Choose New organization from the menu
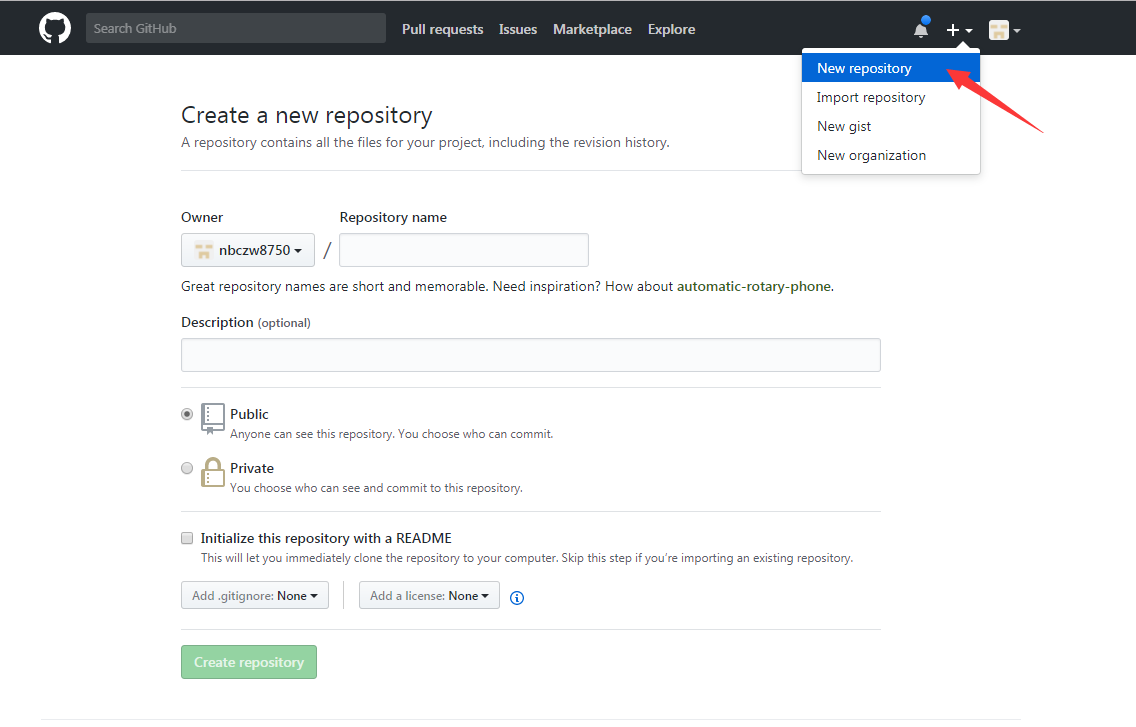The height and width of the screenshot is (727, 1136). tap(890, 155)
